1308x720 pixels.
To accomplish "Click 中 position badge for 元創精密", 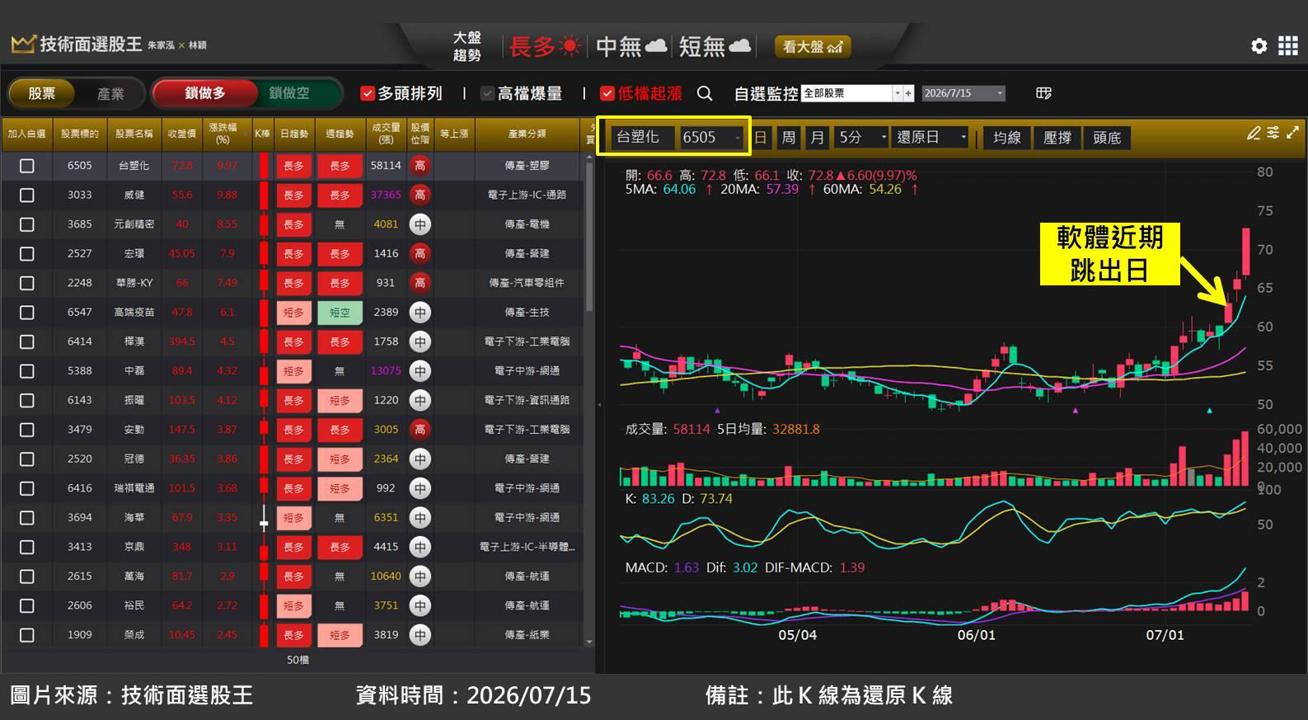I will (420, 224).
